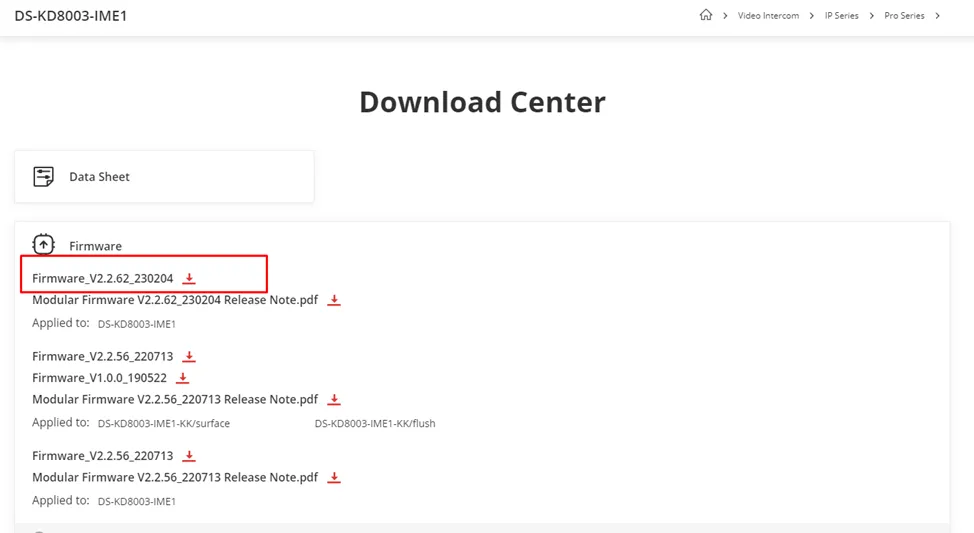Download the V2.2.62_230204 Release Note.pdf via its icon

click(x=334, y=300)
